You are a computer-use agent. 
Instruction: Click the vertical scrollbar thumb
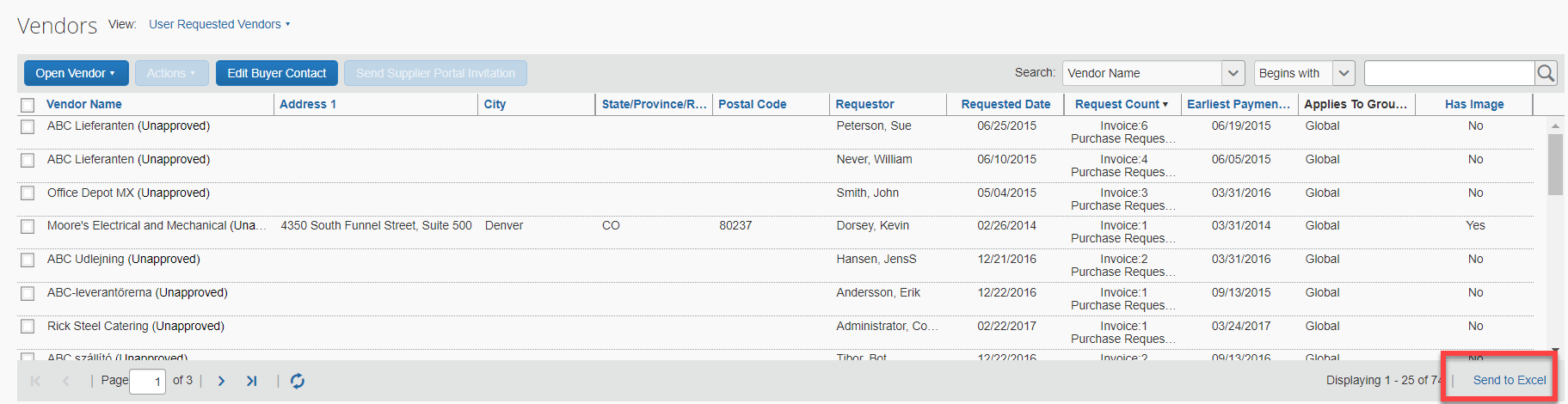click(1555, 164)
